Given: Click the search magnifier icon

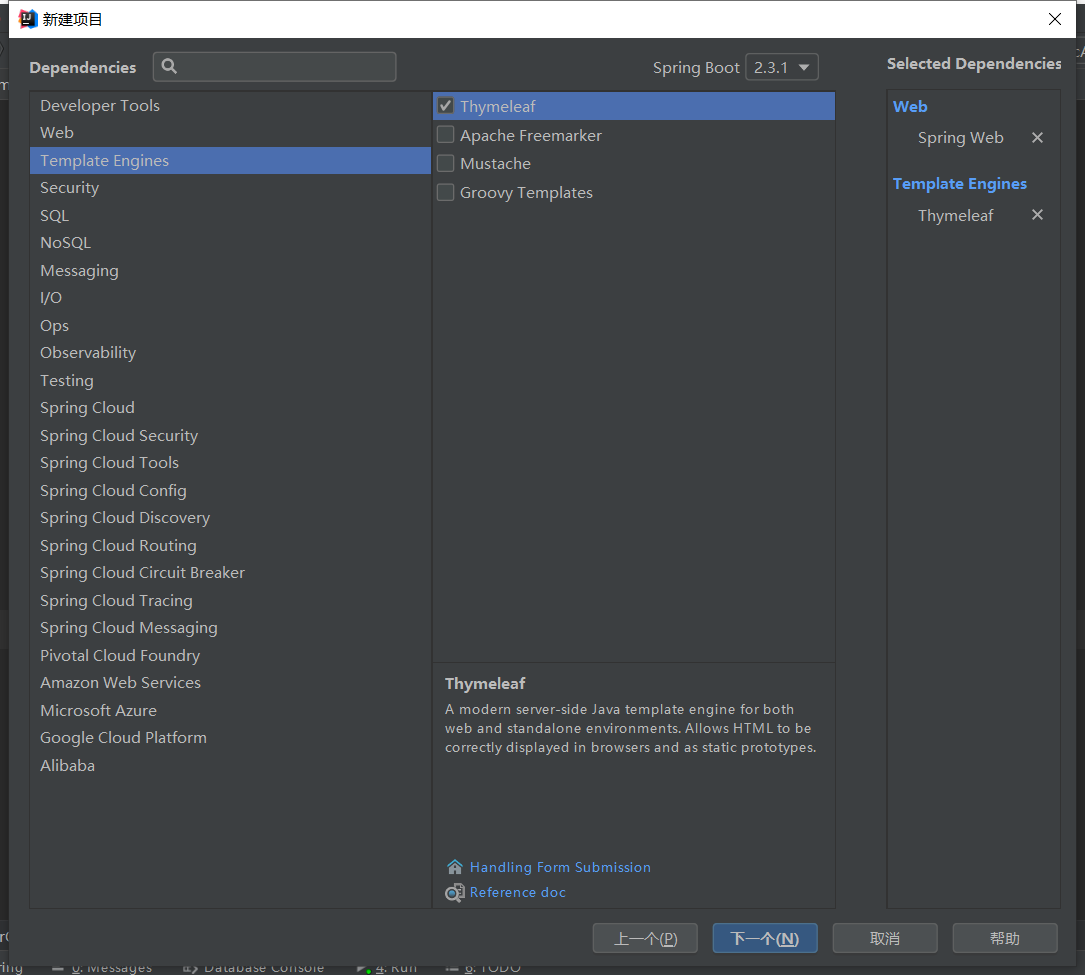Looking at the screenshot, I should click(x=169, y=67).
